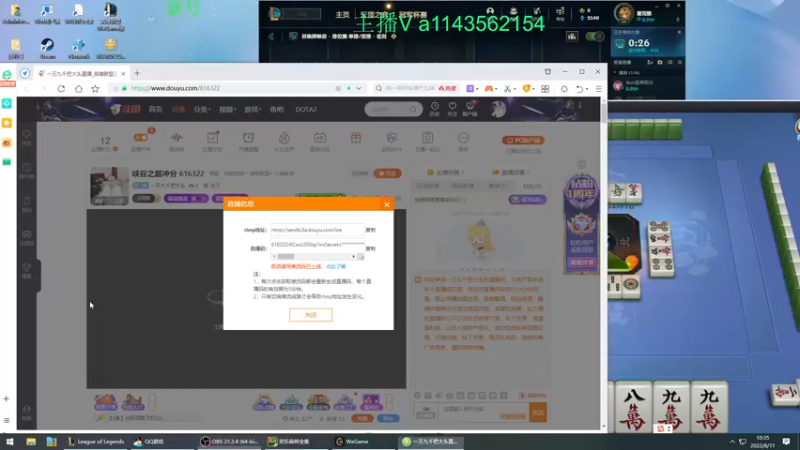Click the orange PC客户端 button
800x450 pixels.
coord(523,140)
